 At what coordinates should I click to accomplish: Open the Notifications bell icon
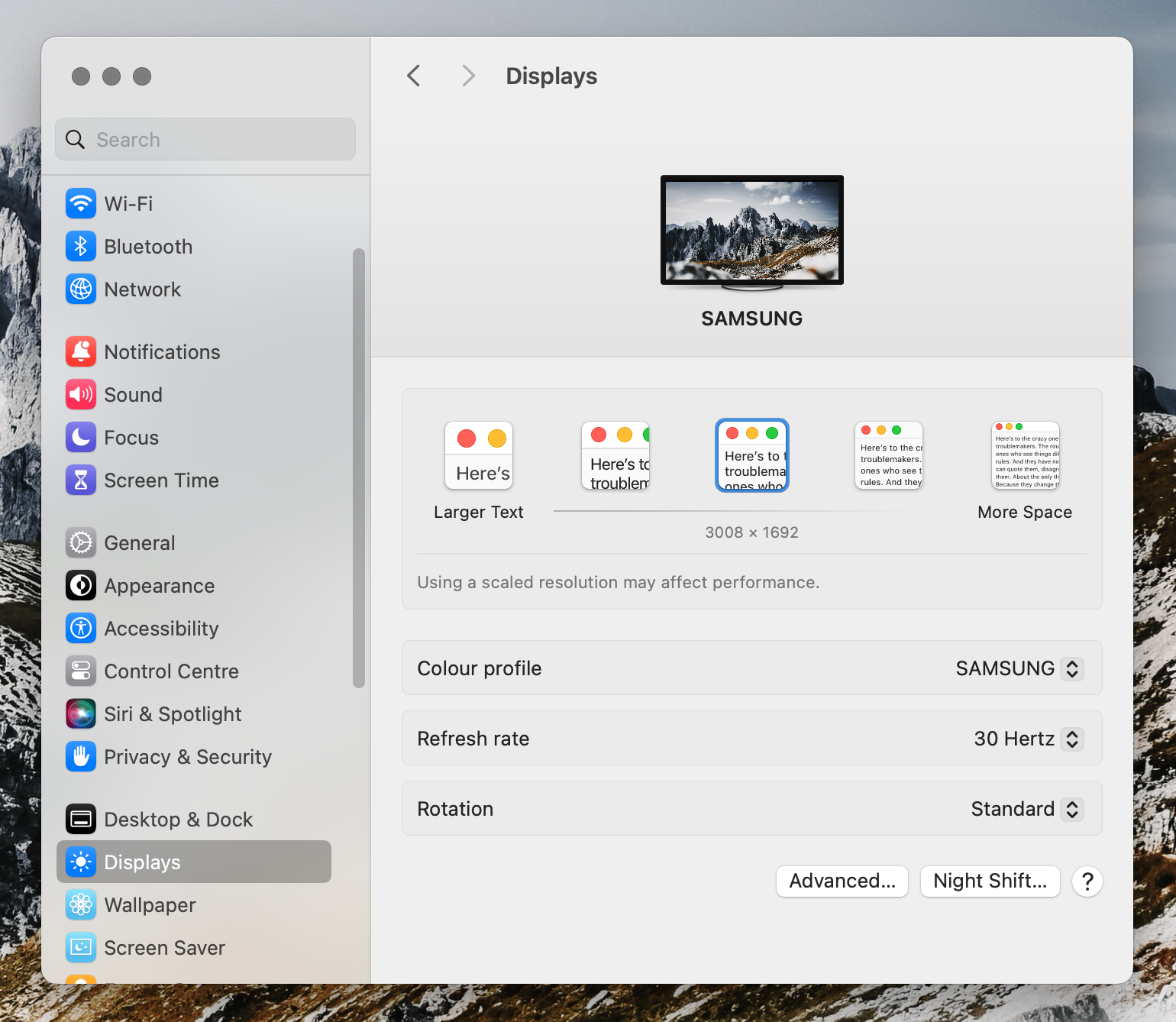click(81, 352)
